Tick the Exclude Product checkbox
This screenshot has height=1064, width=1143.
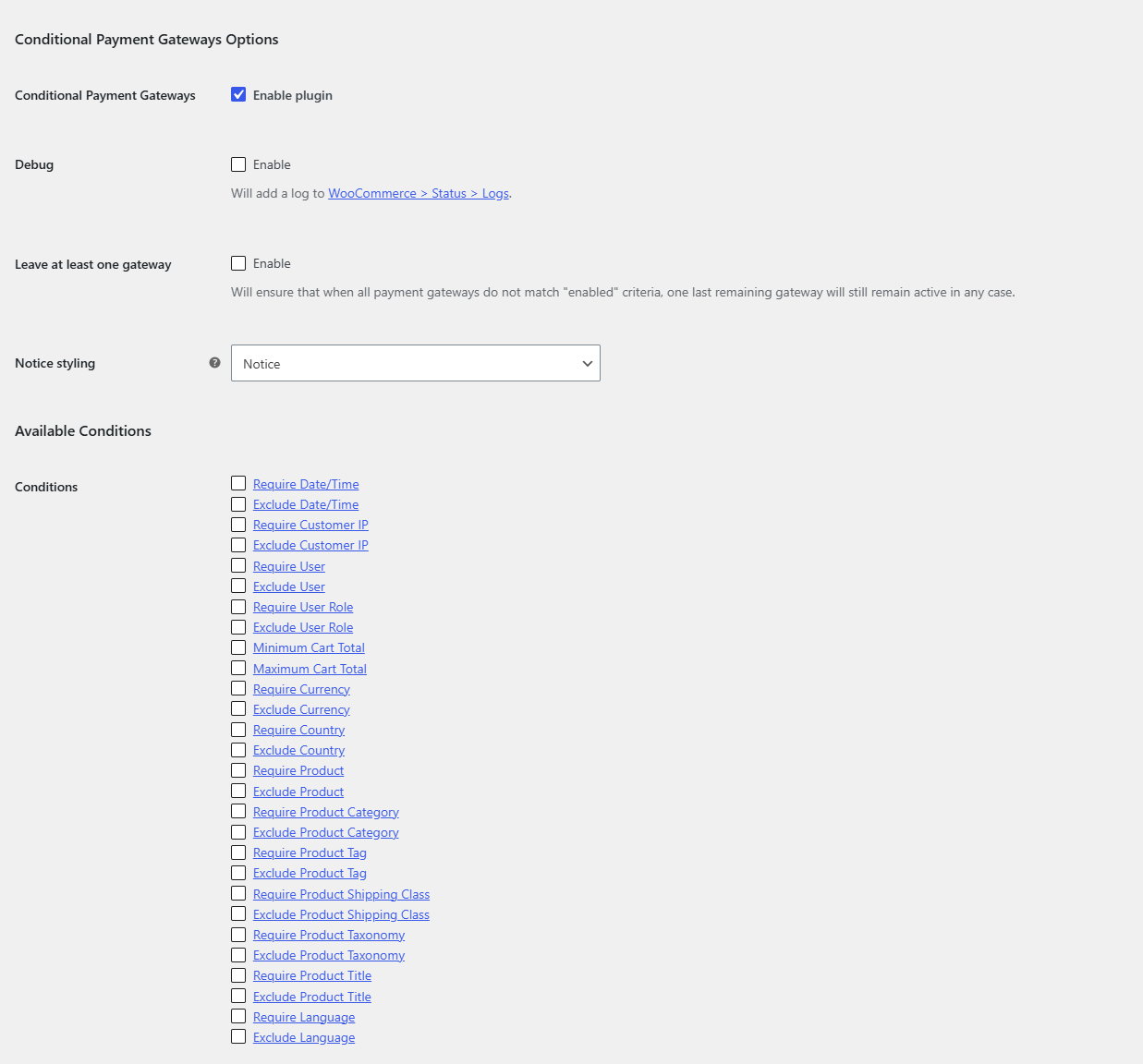point(238,791)
